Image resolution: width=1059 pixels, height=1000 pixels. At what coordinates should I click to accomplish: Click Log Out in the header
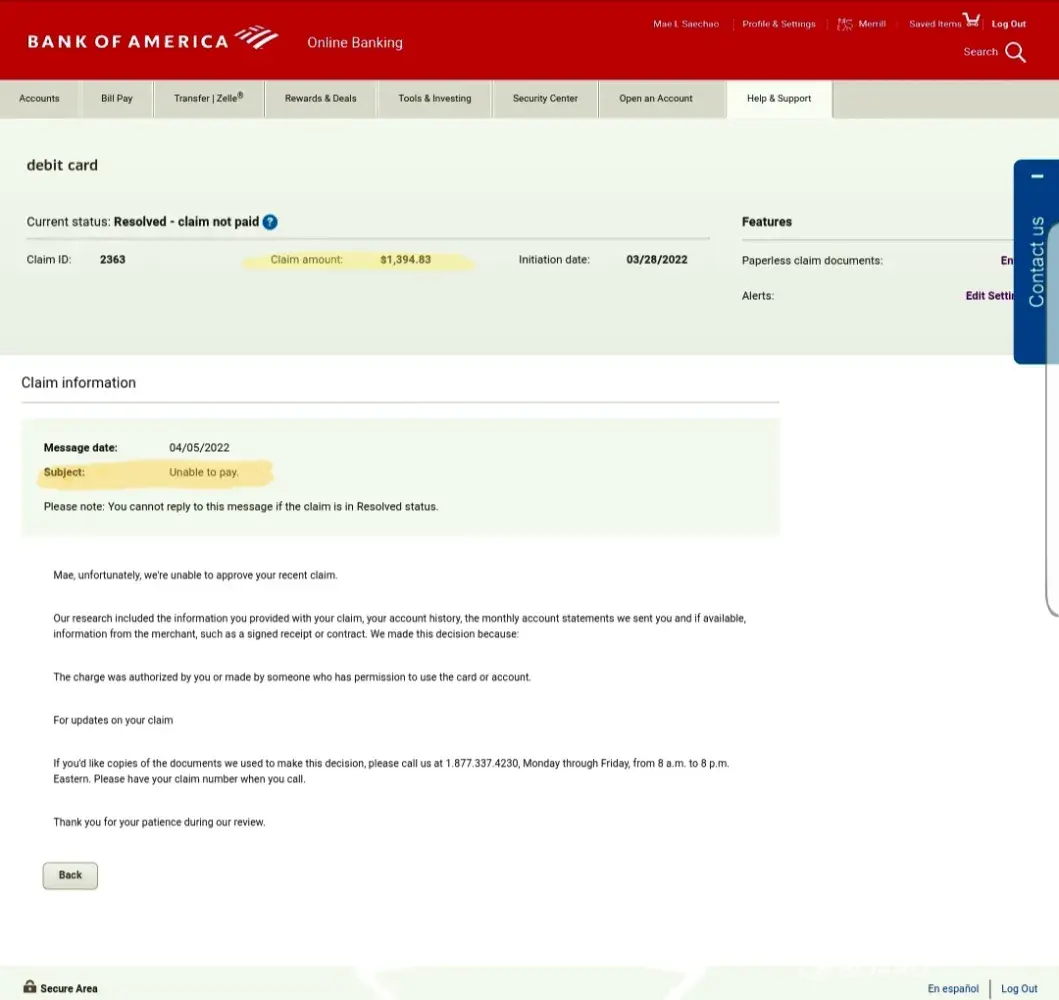(1008, 24)
